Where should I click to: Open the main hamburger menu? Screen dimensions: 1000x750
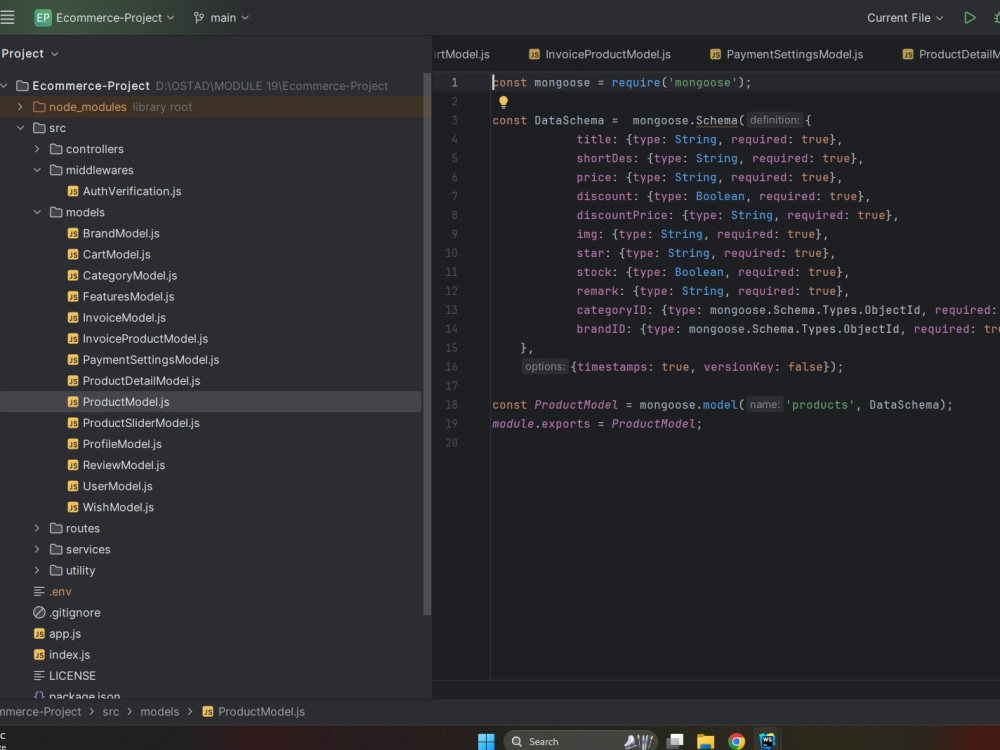coord(7,17)
